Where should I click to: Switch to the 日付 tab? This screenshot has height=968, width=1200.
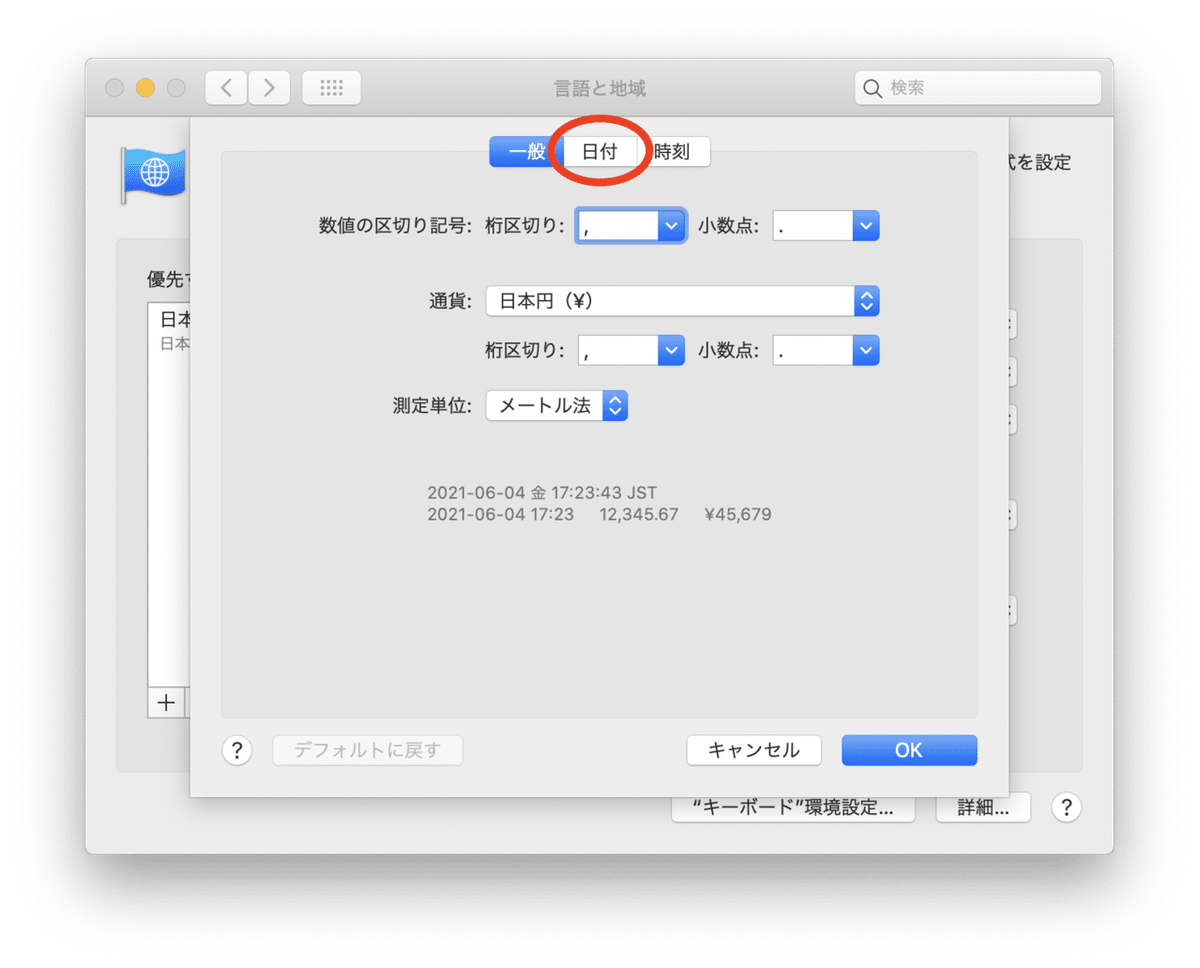601,151
